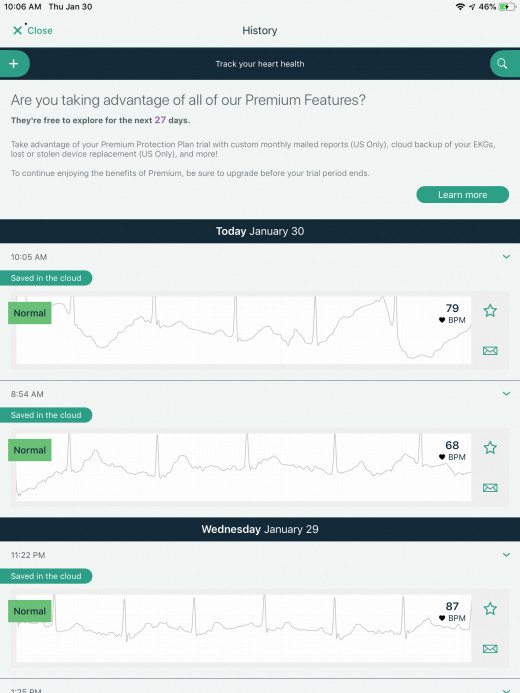Star the 8:54 AM EKG recording
This screenshot has width=520, height=693.
coord(490,448)
